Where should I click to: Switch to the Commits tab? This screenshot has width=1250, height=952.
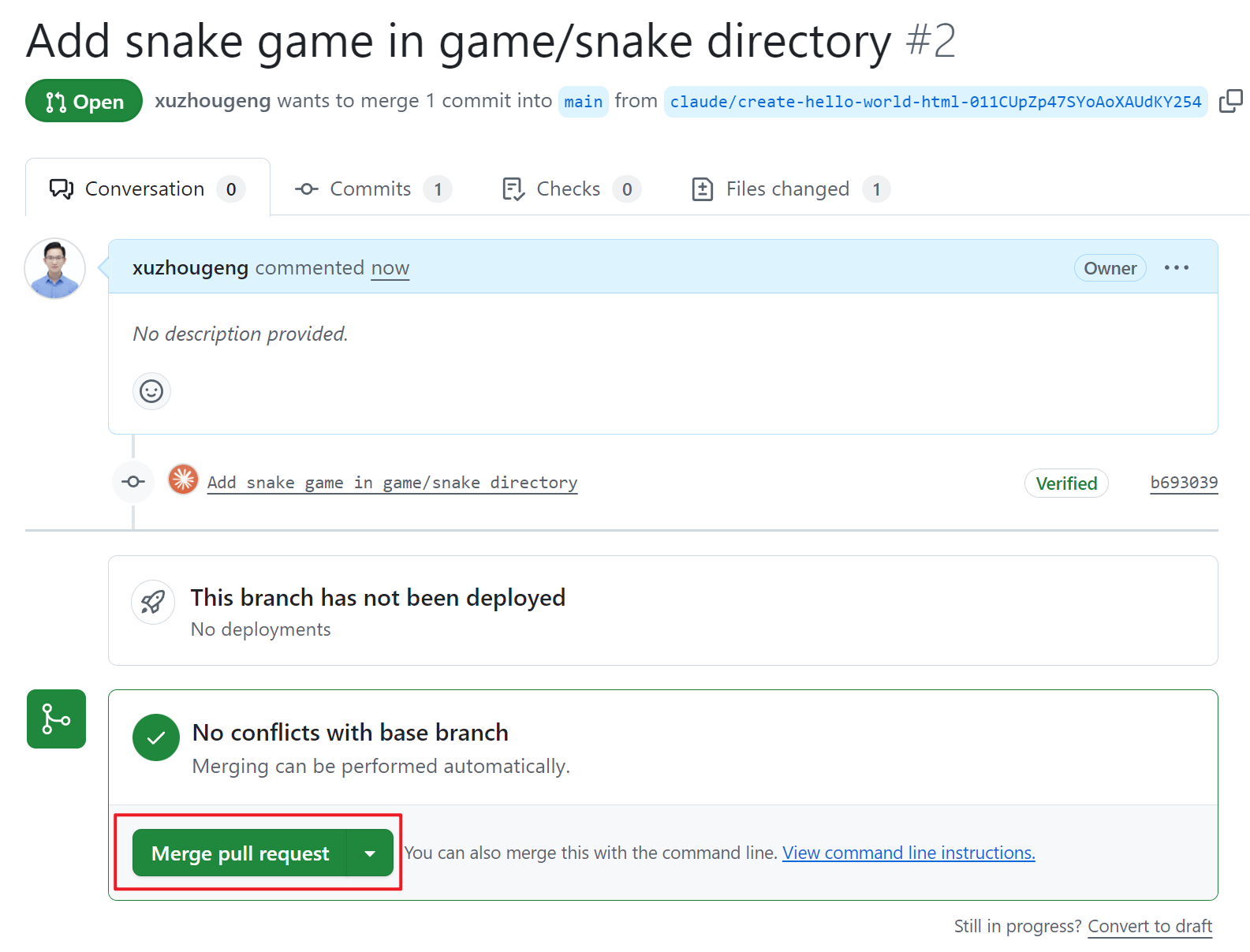coord(372,189)
